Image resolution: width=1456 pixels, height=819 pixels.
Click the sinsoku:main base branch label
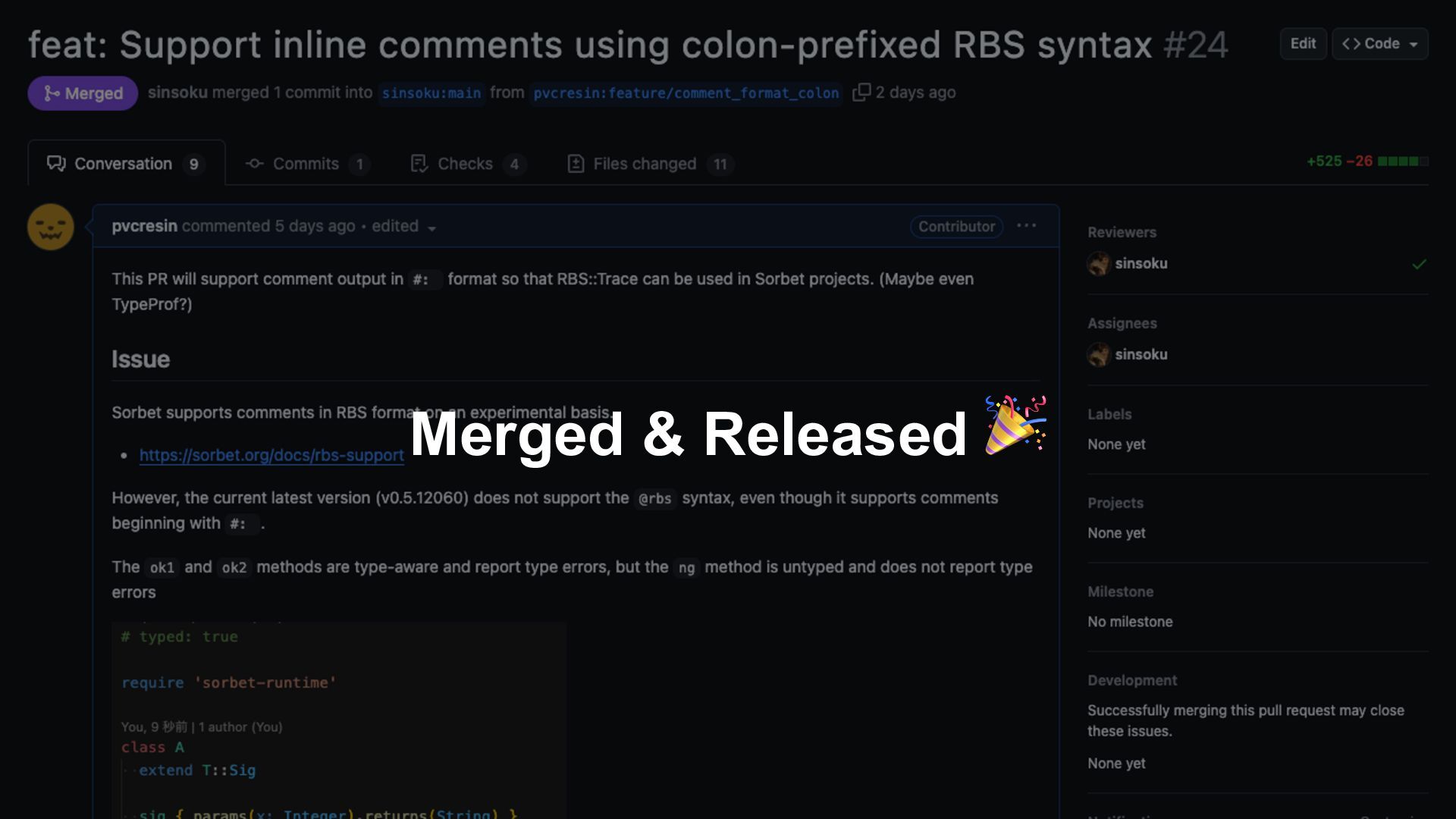[x=431, y=93]
